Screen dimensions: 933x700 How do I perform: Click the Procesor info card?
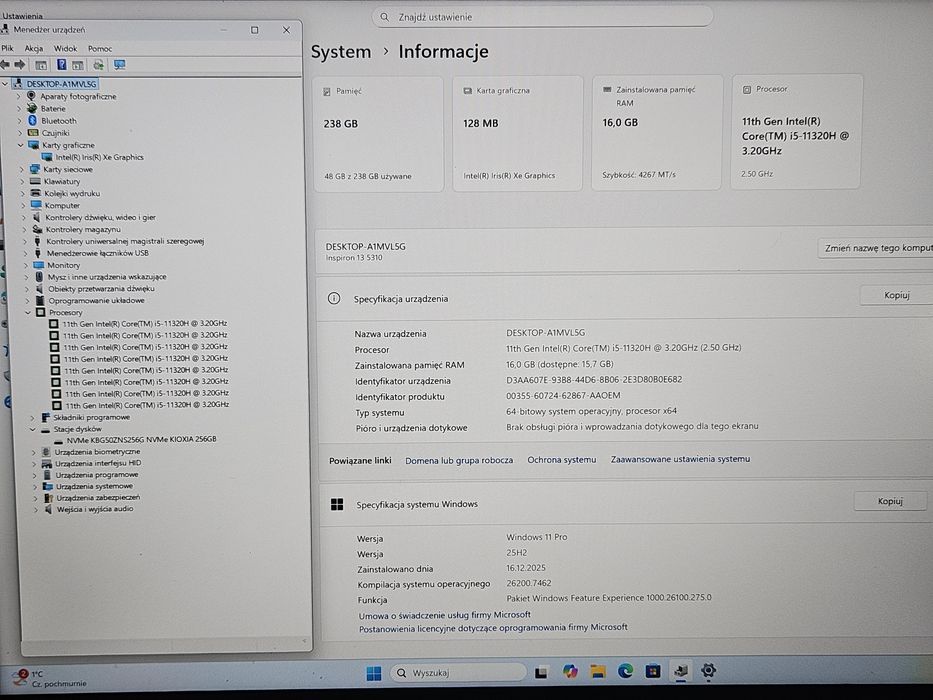coord(796,132)
